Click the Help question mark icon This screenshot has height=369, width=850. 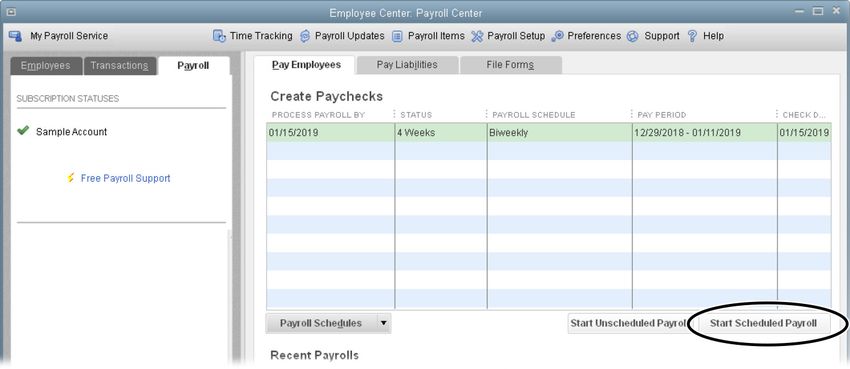pos(692,36)
